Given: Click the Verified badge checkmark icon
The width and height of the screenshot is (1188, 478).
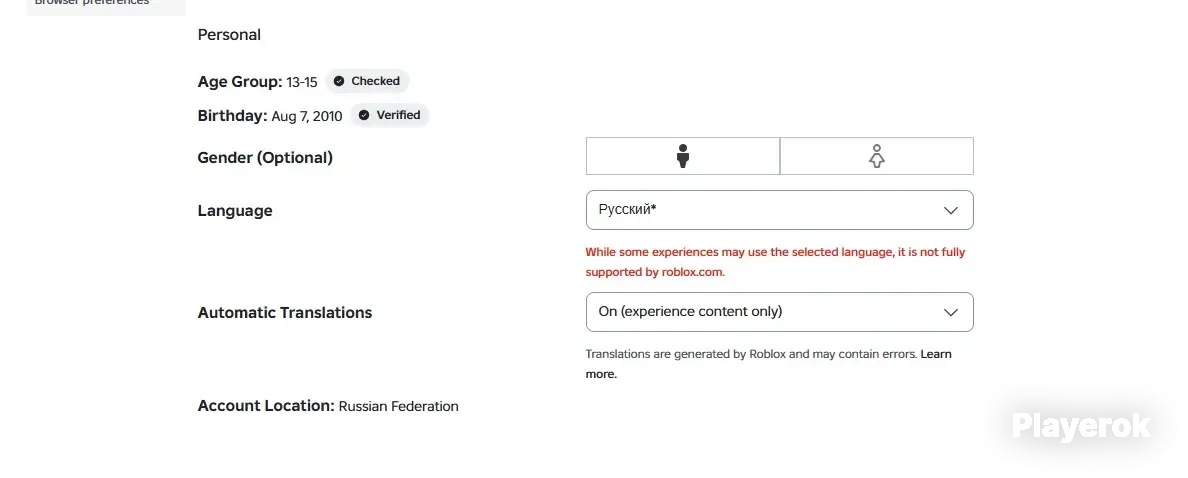Looking at the screenshot, I should point(364,115).
